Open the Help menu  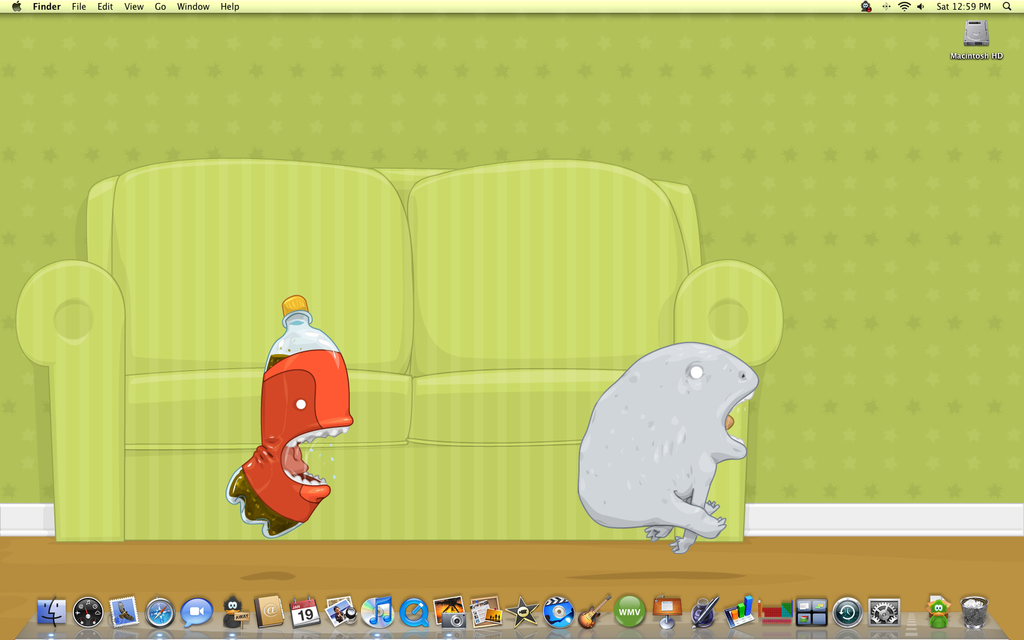tap(230, 7)
